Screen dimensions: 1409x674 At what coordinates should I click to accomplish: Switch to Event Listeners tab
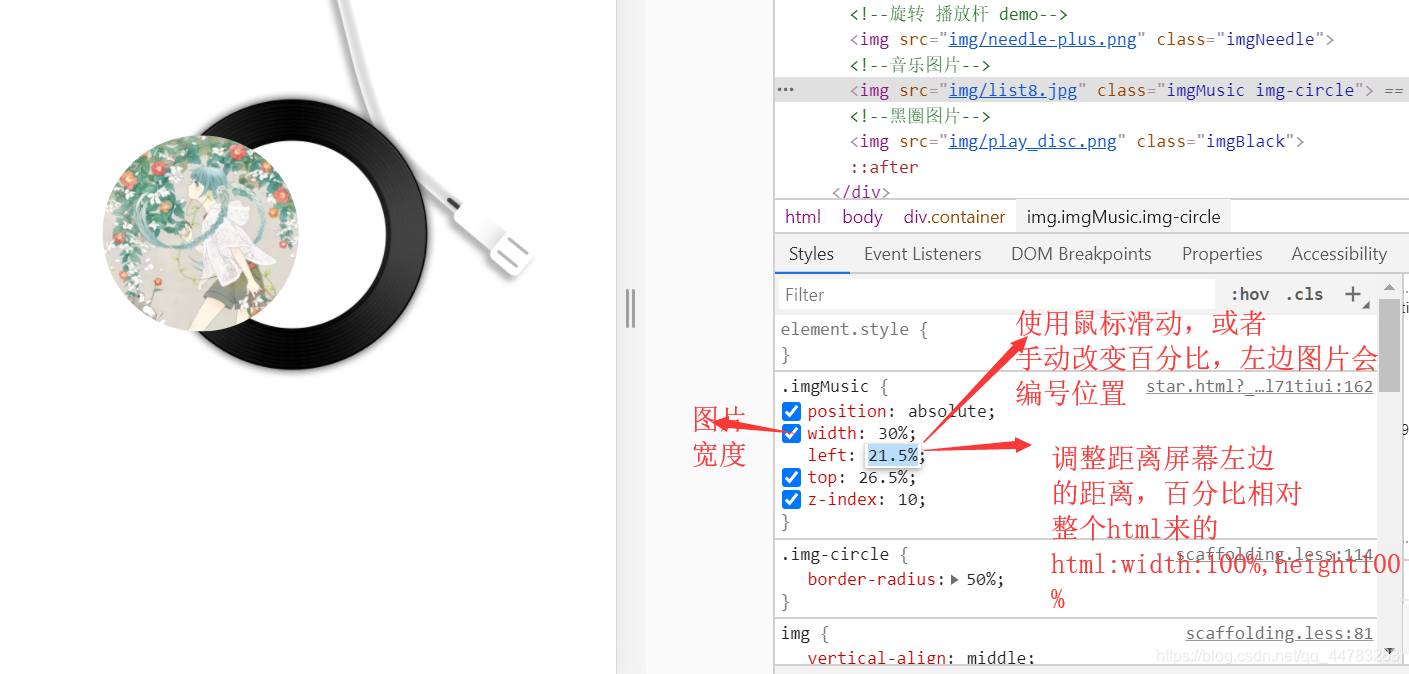tap(923, 254)
